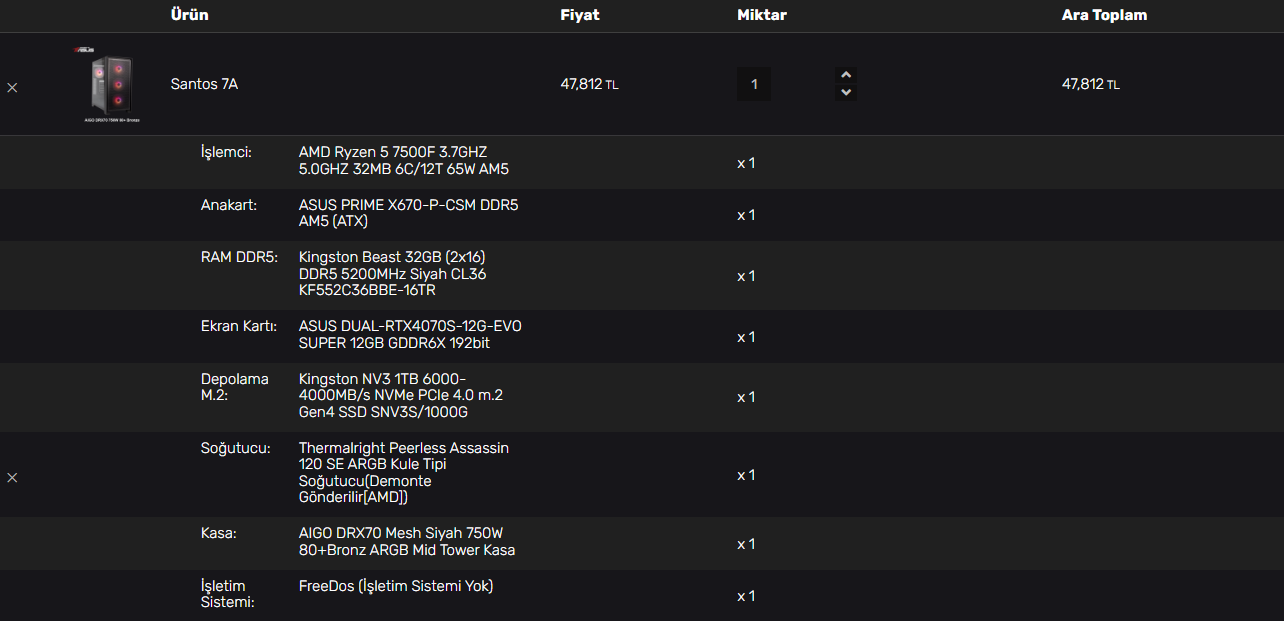The width and height of the screenshot is (1284, 621).
Task: Click the Thermalright Peerless Assassin cooler entry
Action: point(403,473)
